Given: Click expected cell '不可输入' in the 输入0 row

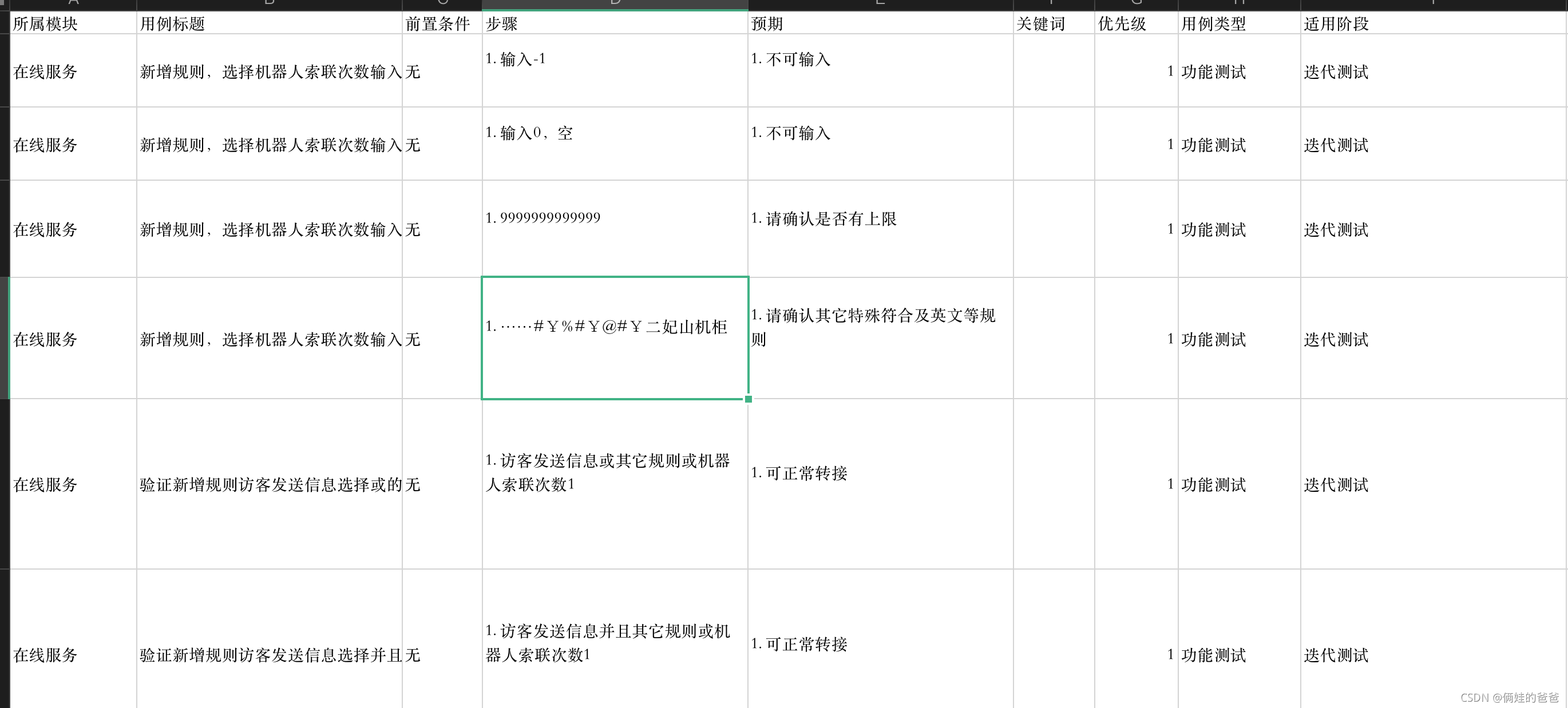Looking at the screenshot, I should point(880,144).
